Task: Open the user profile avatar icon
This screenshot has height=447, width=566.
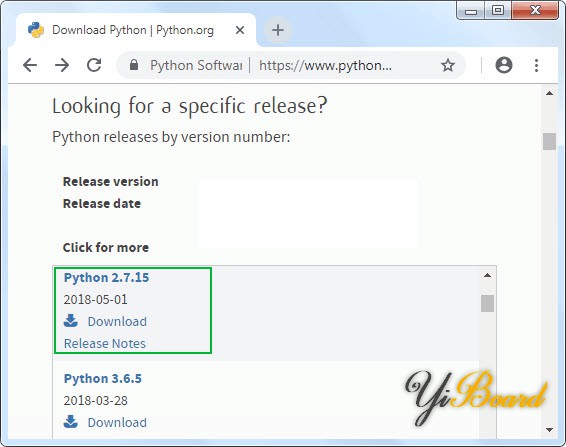Action: coord(504,65)
